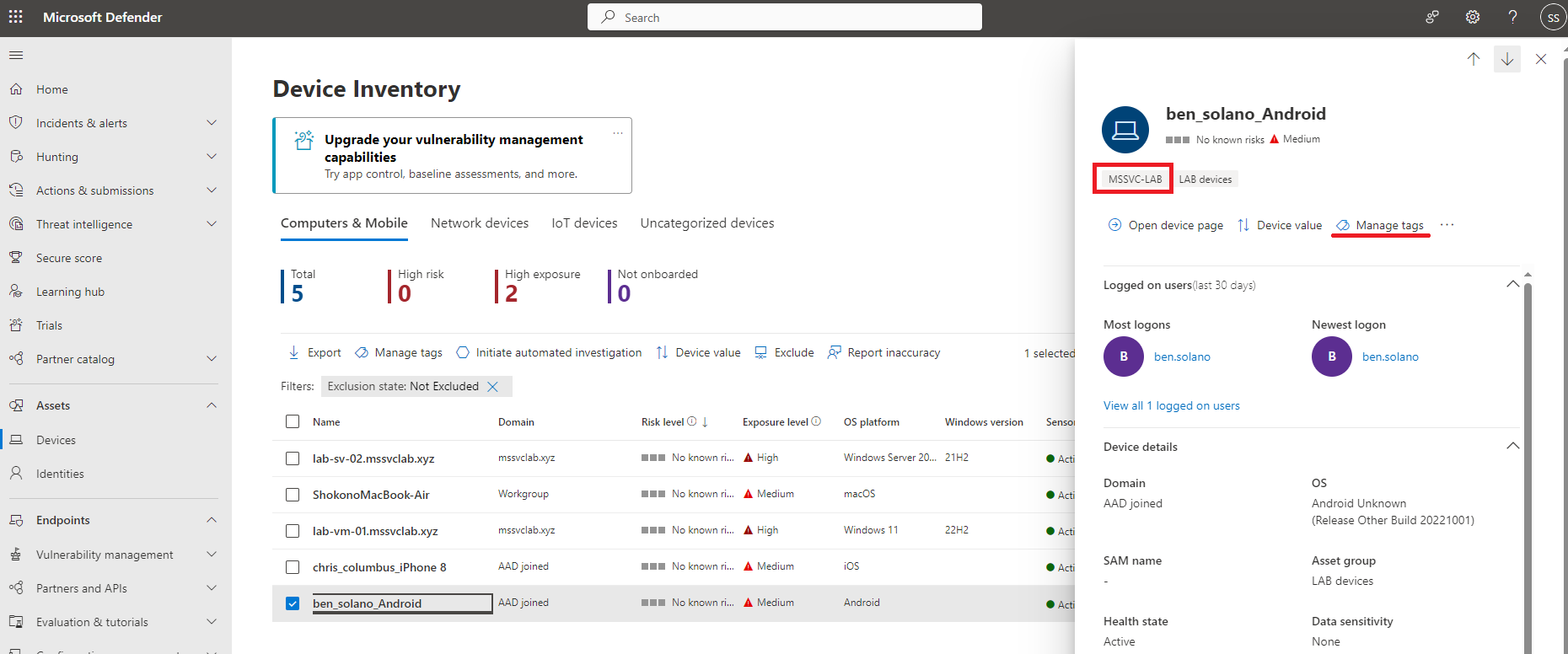The image size is (1568, 654).
Task: Check the ShokonoMacBook-Air row checkbox
Action: 293,495
